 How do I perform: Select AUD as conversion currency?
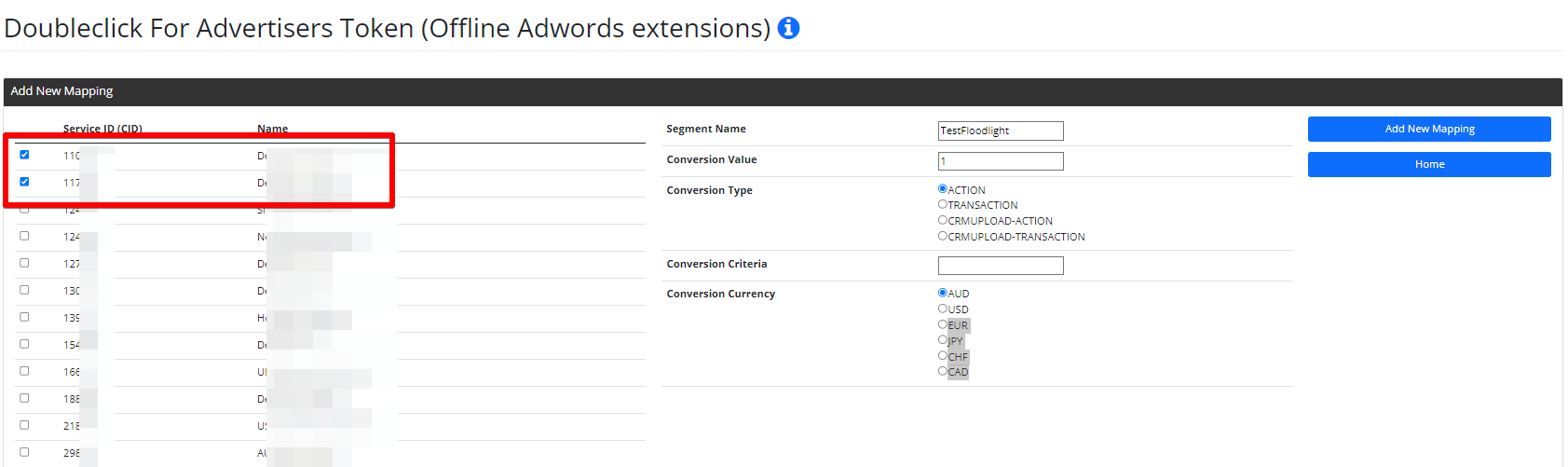[943, 293]
